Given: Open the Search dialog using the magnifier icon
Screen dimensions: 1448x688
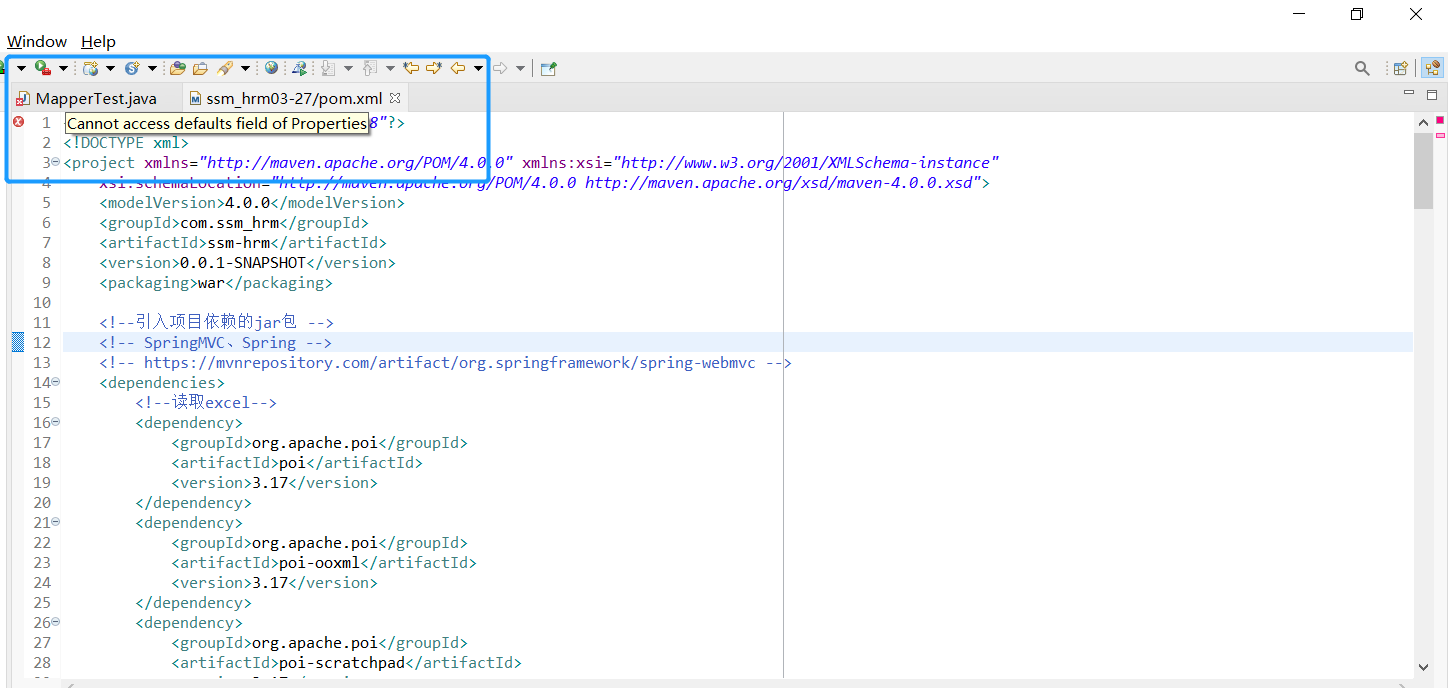Looking at the screenshot, I should pyautogui.click(x=1362, y=68).
